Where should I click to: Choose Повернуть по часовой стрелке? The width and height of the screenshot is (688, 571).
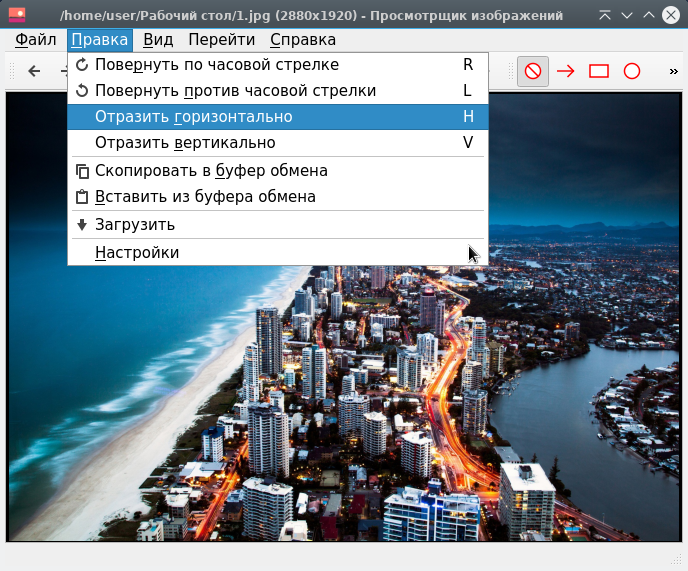pos(217,65)
